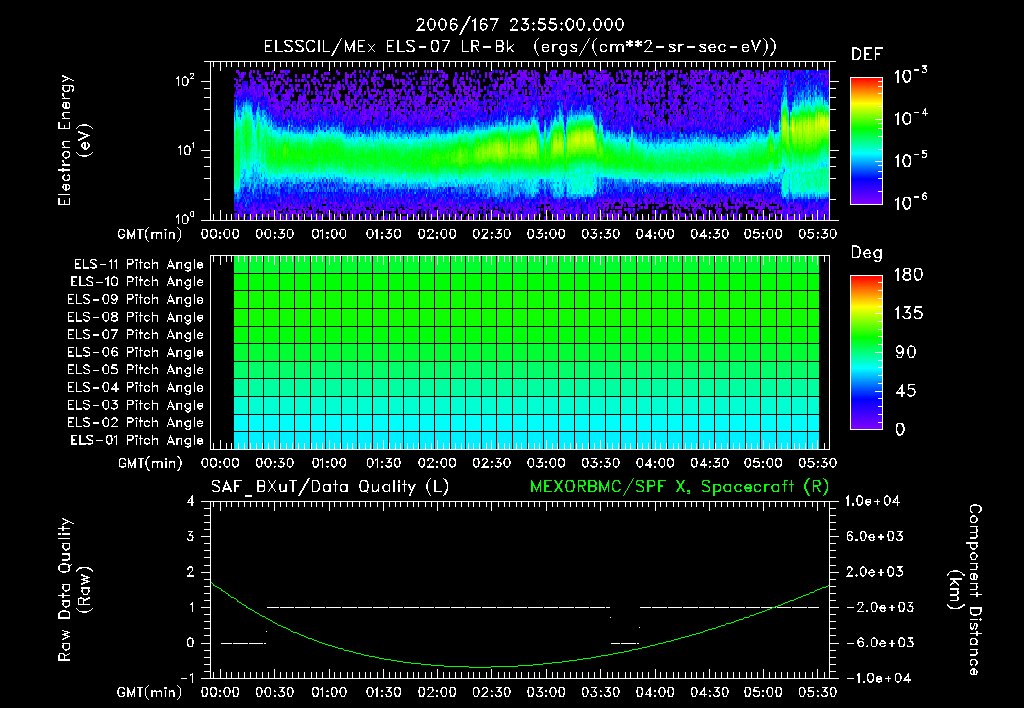This screenshot has width=1024, height=708.
Task: Select the ELS-02 Pitch Angle row label
Action: [x=136, y=423]
